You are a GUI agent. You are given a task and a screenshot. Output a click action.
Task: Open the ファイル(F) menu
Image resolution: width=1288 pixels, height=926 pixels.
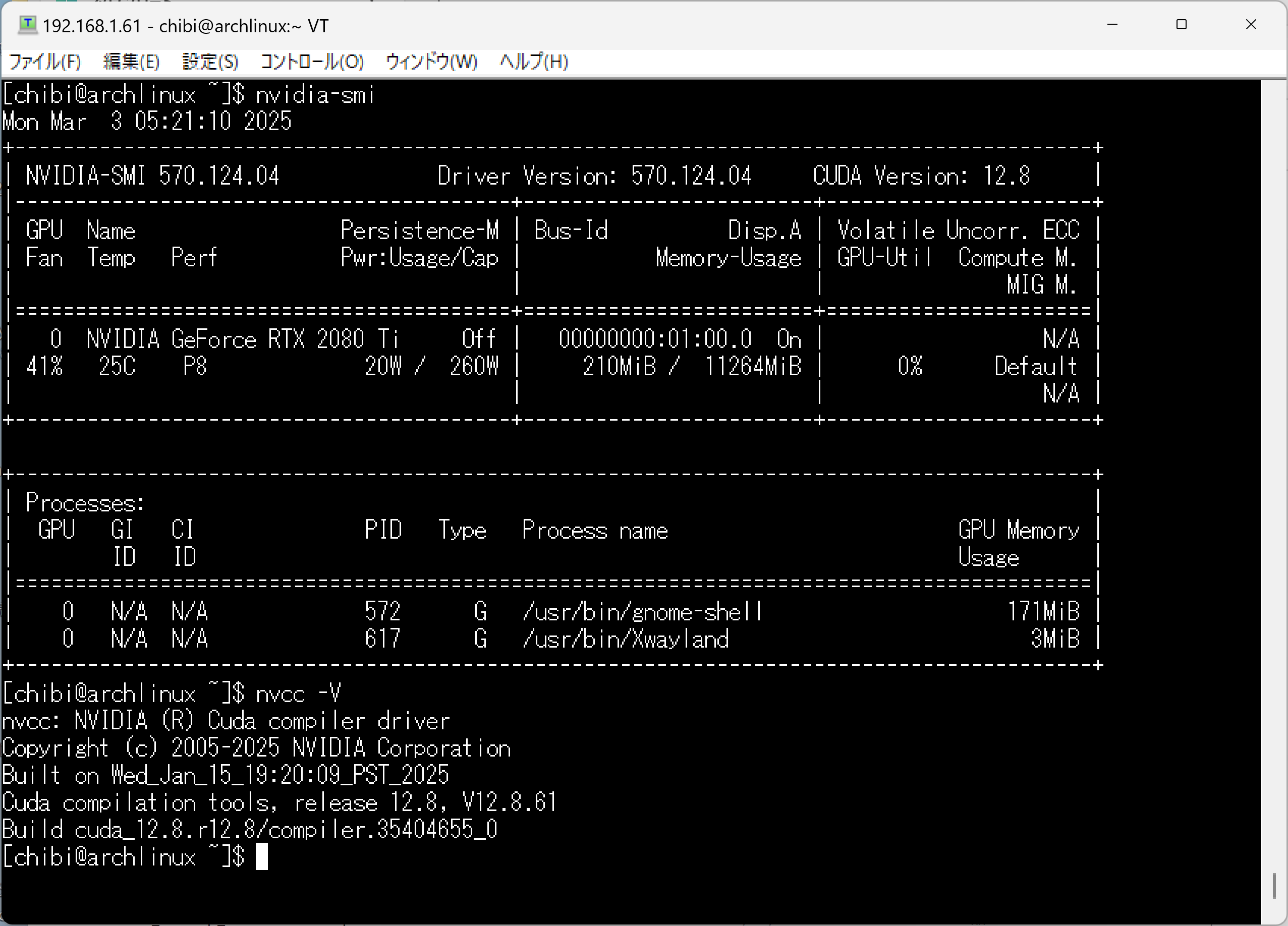tap(45, 62)
